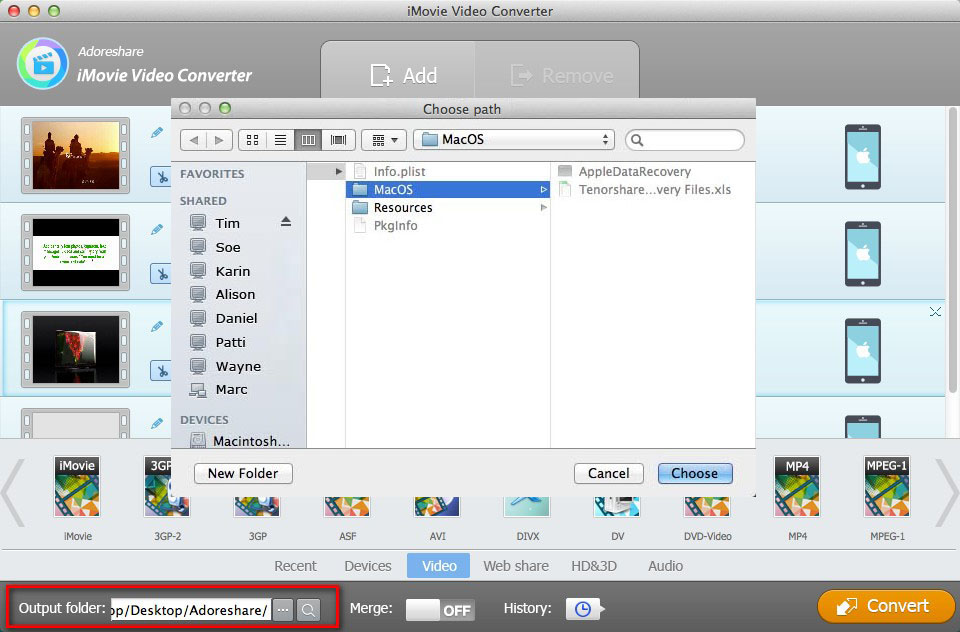
Task: Choose the DIVX format icon
Action: (x=527, y=506)
